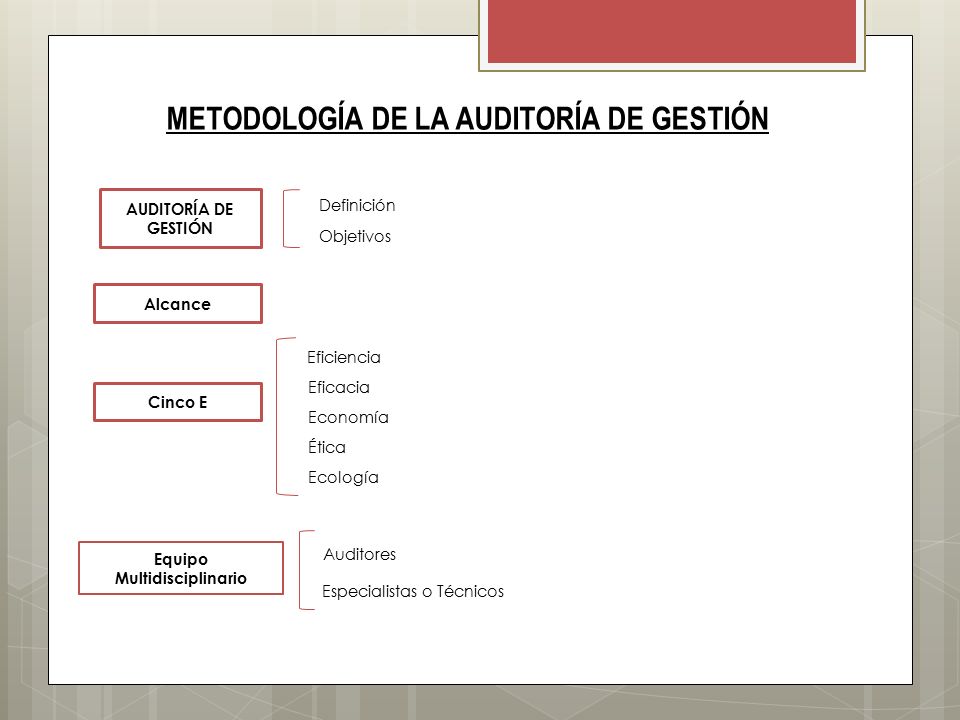
Task: Select "Especialistas o Técnicos" text
Action: (413, 591)
